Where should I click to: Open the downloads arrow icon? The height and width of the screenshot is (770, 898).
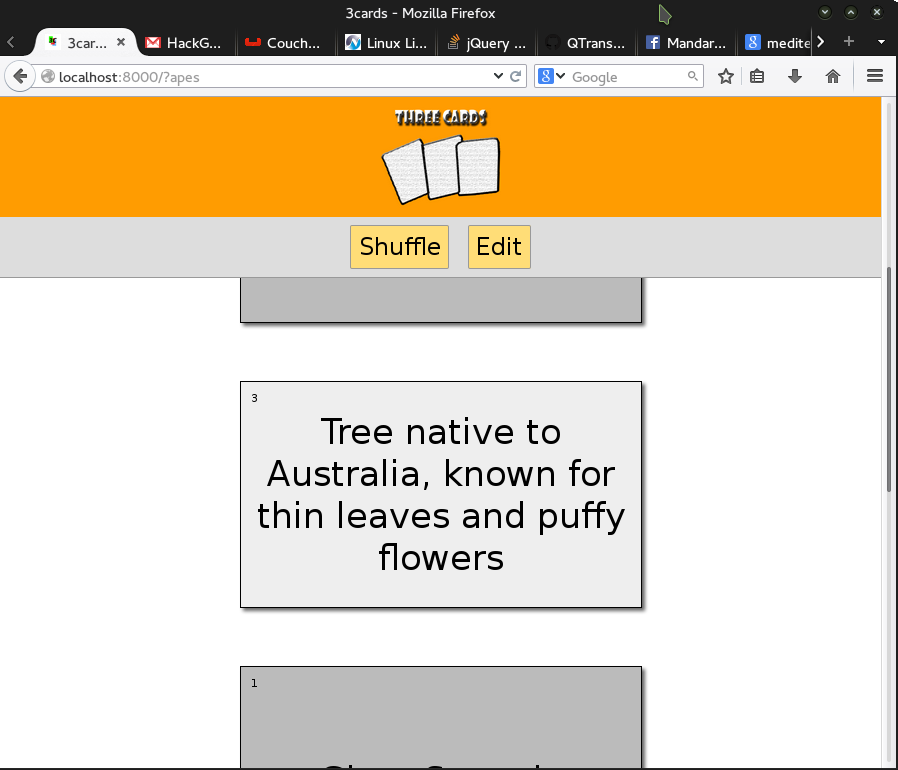795,76
